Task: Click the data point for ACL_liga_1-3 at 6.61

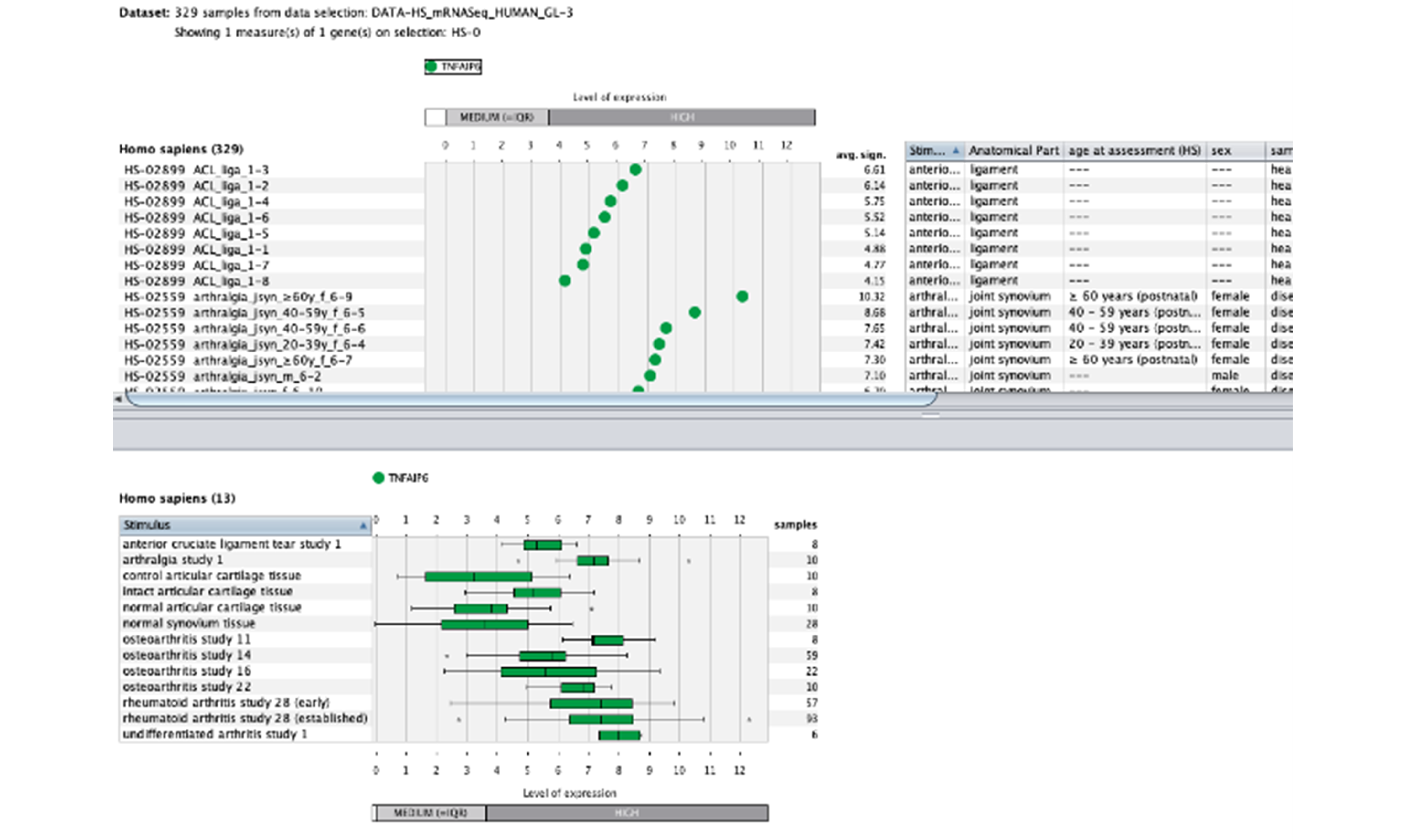Action: (635, 169)
